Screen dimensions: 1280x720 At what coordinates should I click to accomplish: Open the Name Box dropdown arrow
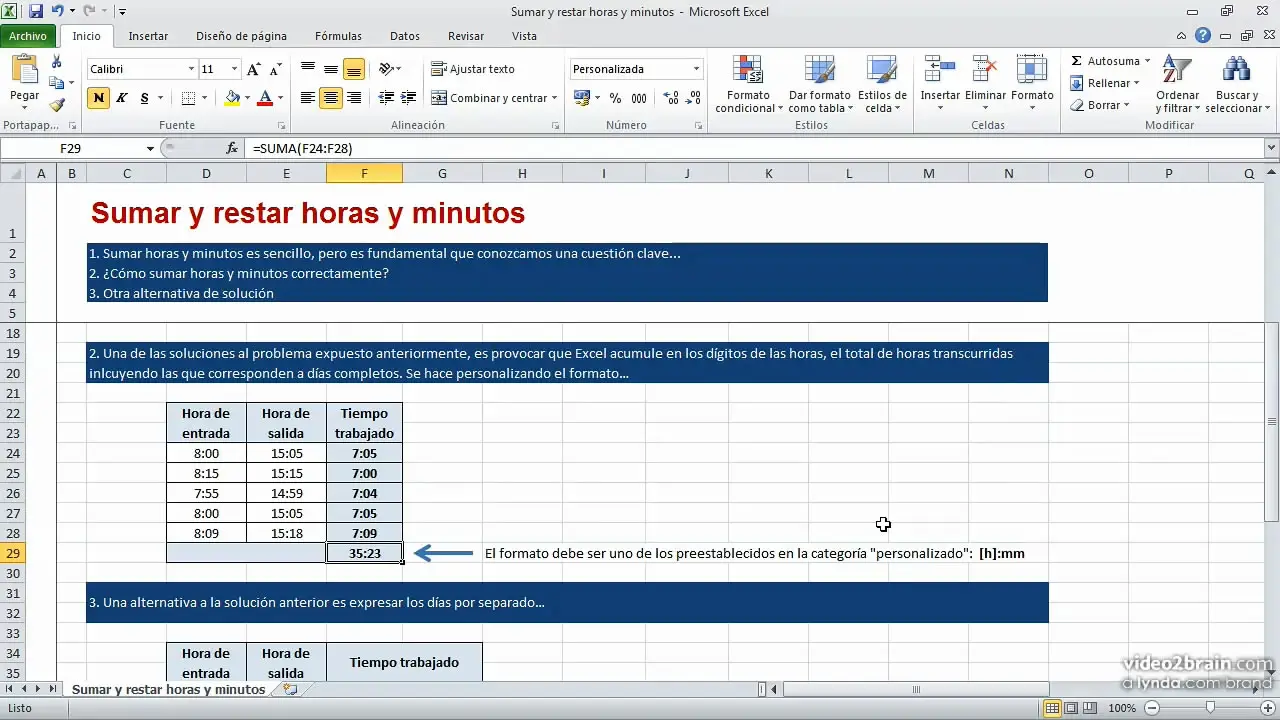(151, 148)
